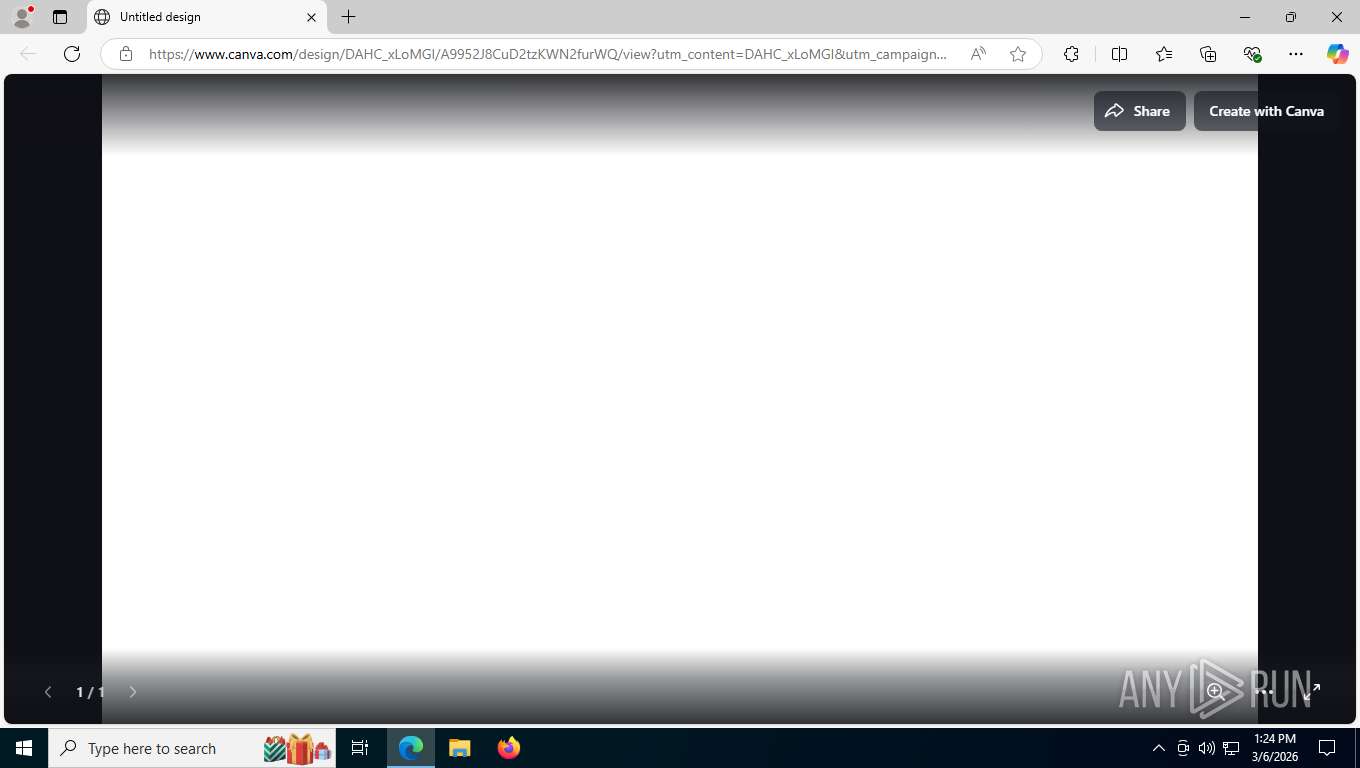Go to previous design page
This screenshot has width=1360, height=768.
tap(48, 692)
